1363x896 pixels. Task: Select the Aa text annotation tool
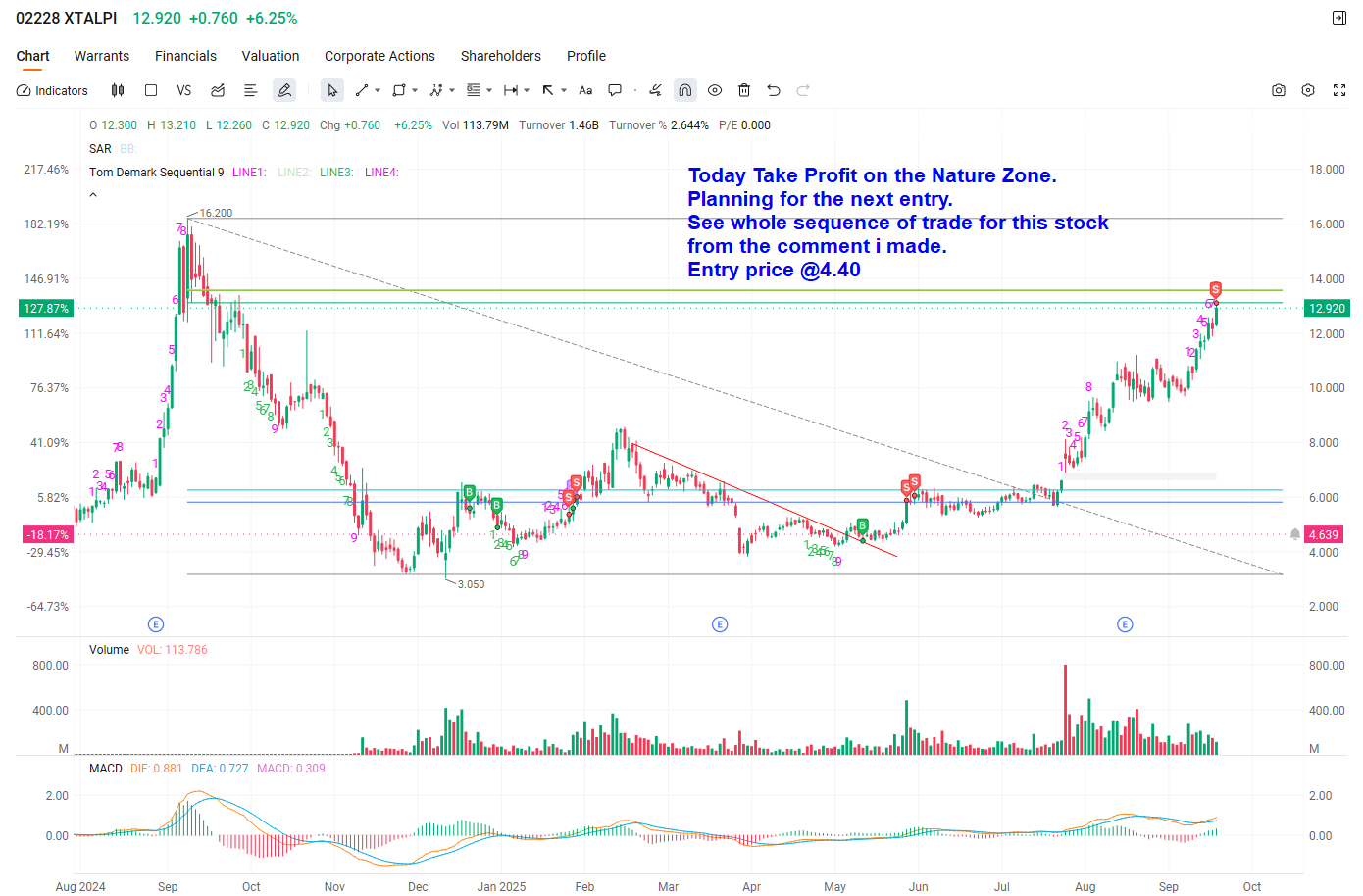click(x=585, y=90)
